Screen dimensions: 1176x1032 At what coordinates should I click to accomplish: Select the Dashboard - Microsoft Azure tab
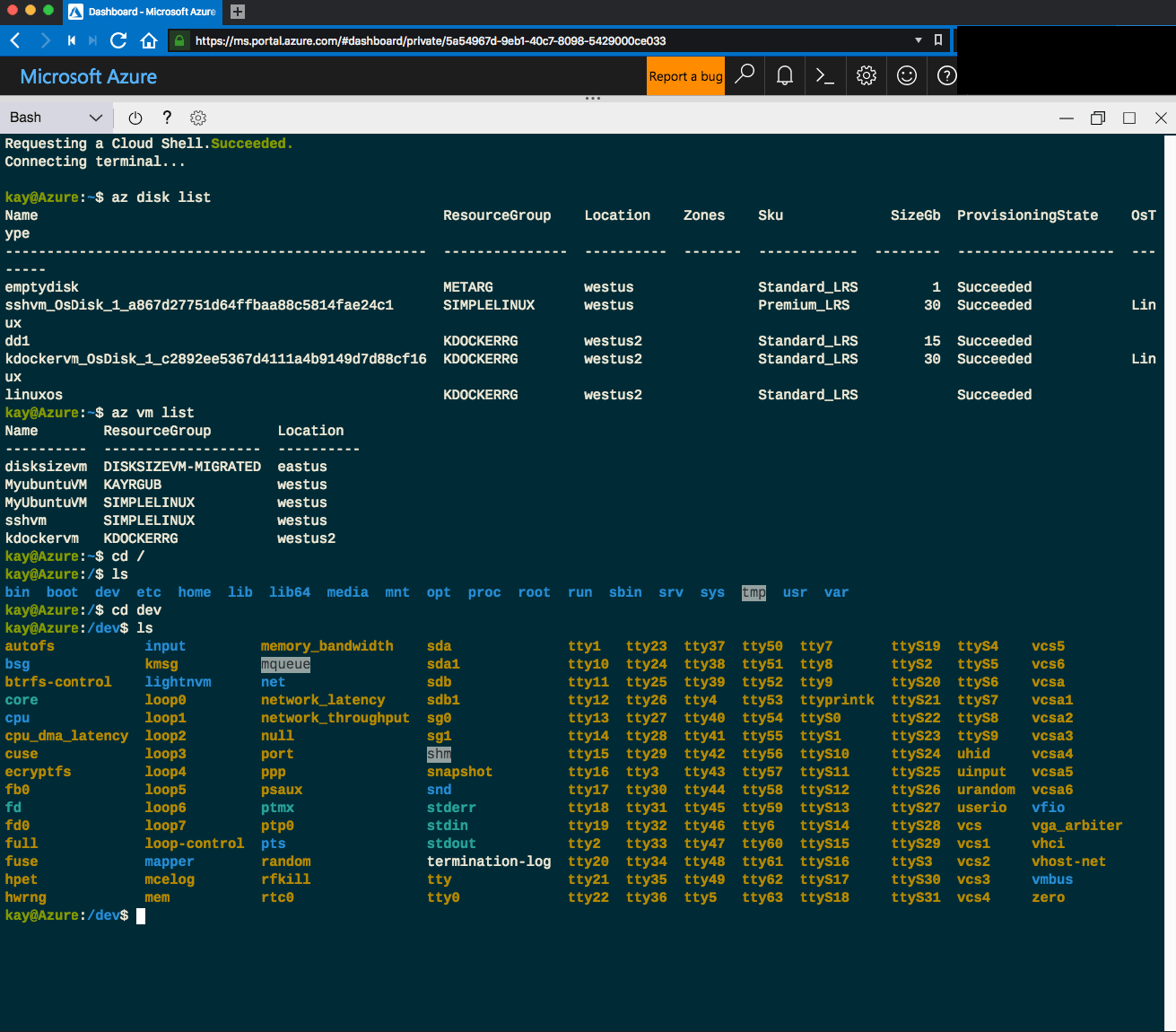click(x=141, y=13)
